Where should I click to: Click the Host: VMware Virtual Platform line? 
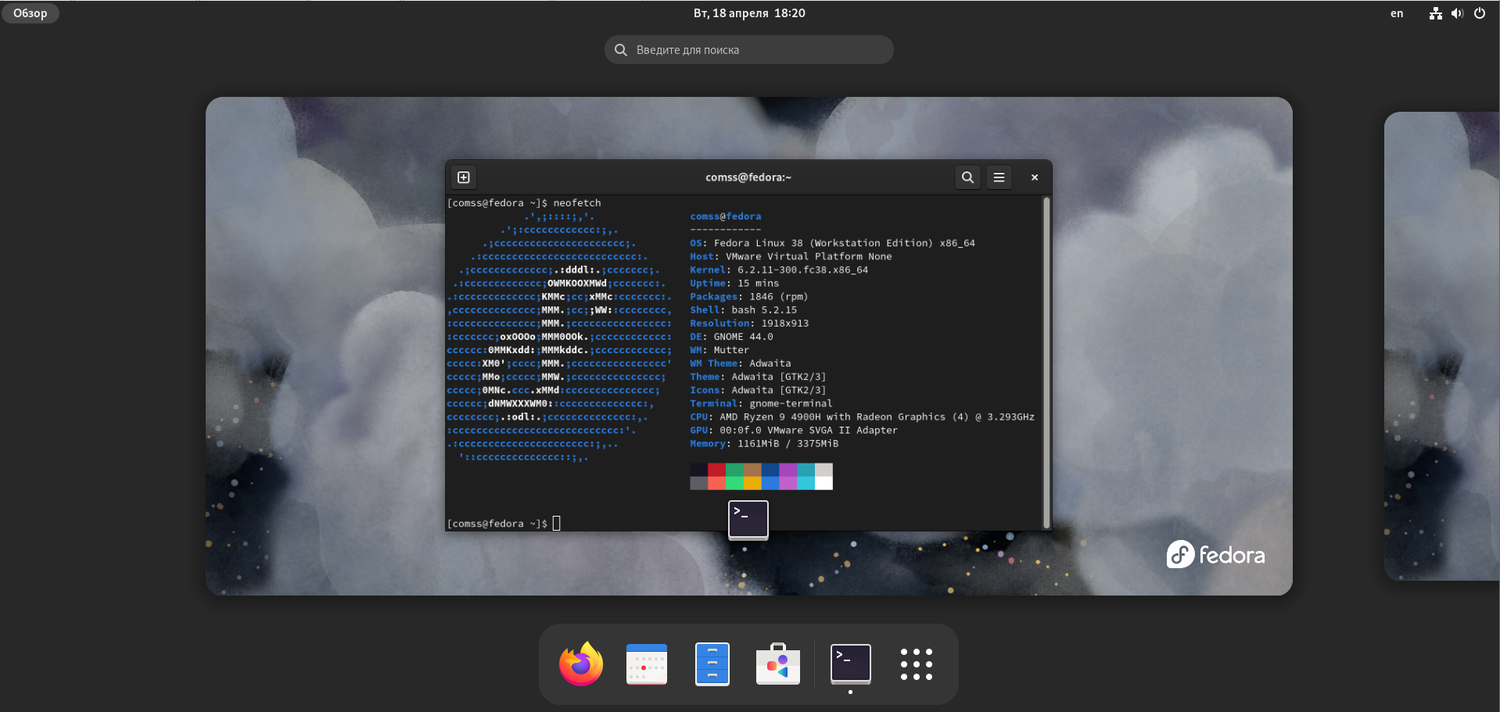(791, 257)
